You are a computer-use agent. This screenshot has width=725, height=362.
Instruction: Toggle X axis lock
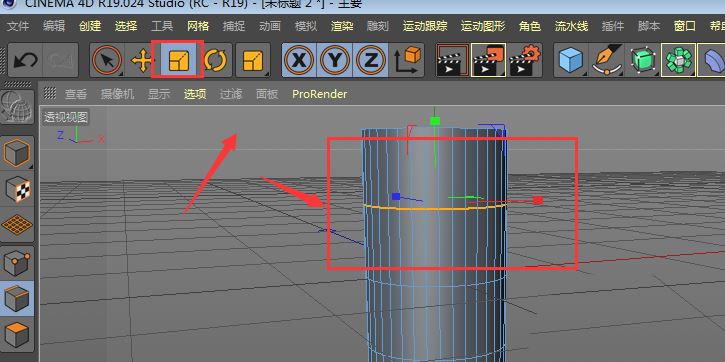point(300,61)
